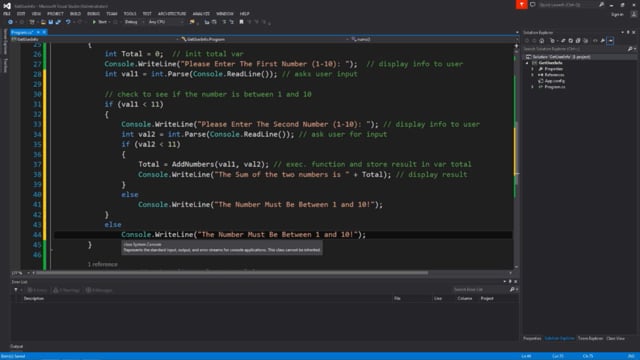Screen dimensions: 640x360
Task: Switch to the Properties tab at bottom right
Action: pos(532,338)
